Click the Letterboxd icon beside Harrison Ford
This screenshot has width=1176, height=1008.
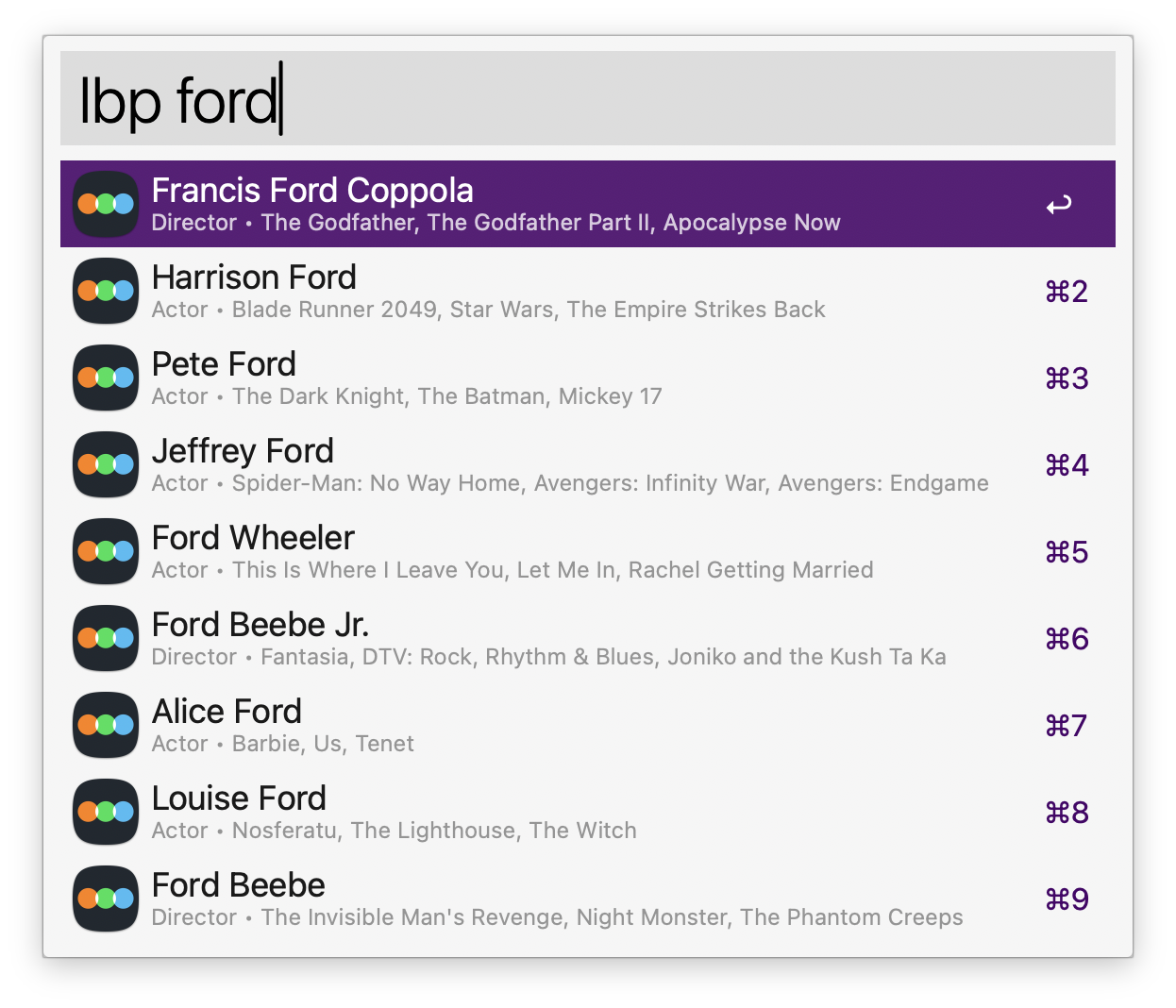tap(106, 291)
